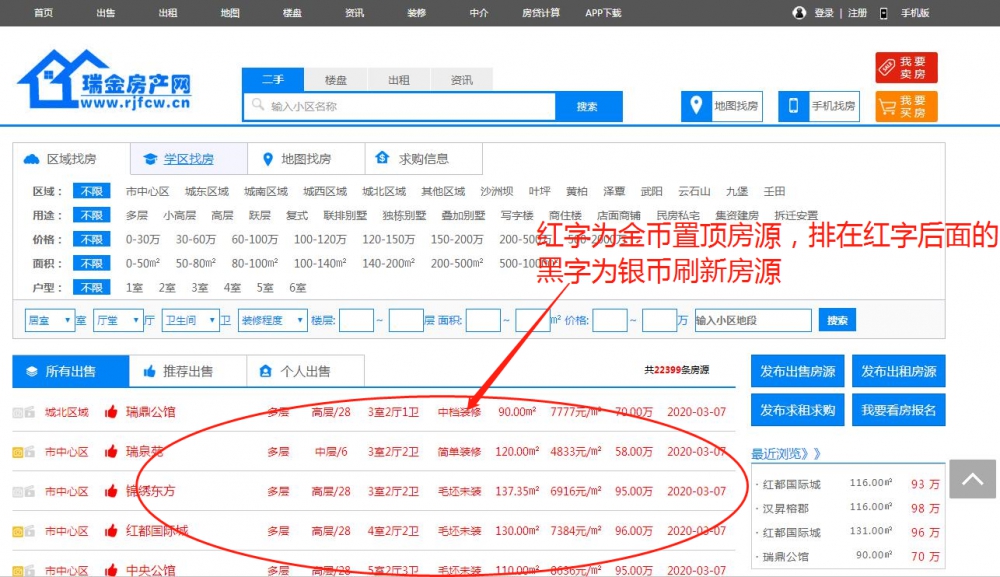The height and width of the screenshot is (577, 1000).
Task: Select 不限 option for 户型 filter
Action: (91, 288)
